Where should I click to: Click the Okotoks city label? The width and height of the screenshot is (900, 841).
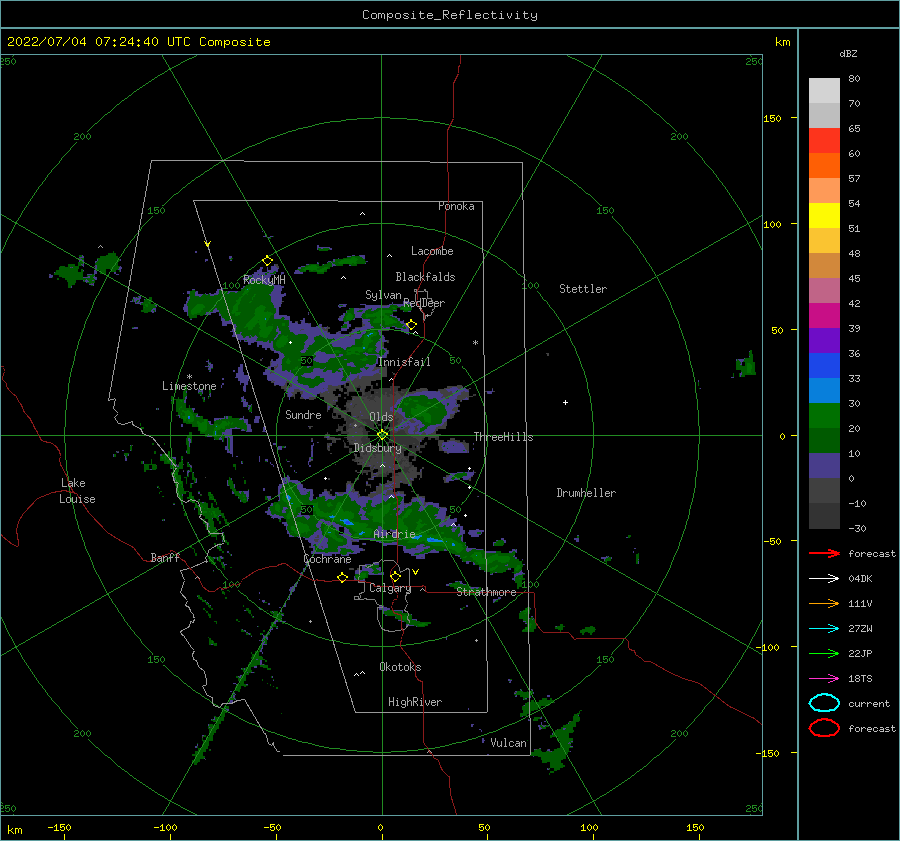pyautogui.click(x=400, y=667)
